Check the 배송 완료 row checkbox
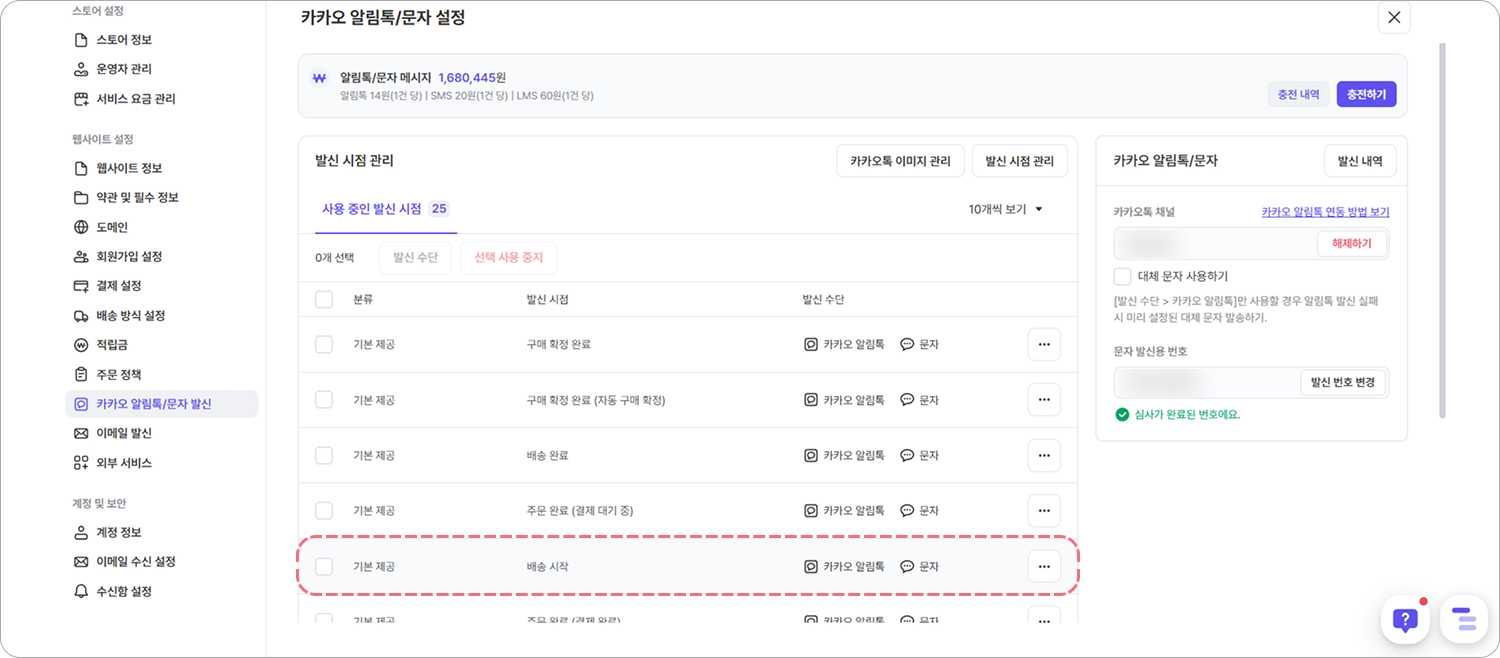Image resolution: width=1500 pixels, height=658 pixels. [x=324, y=455]
